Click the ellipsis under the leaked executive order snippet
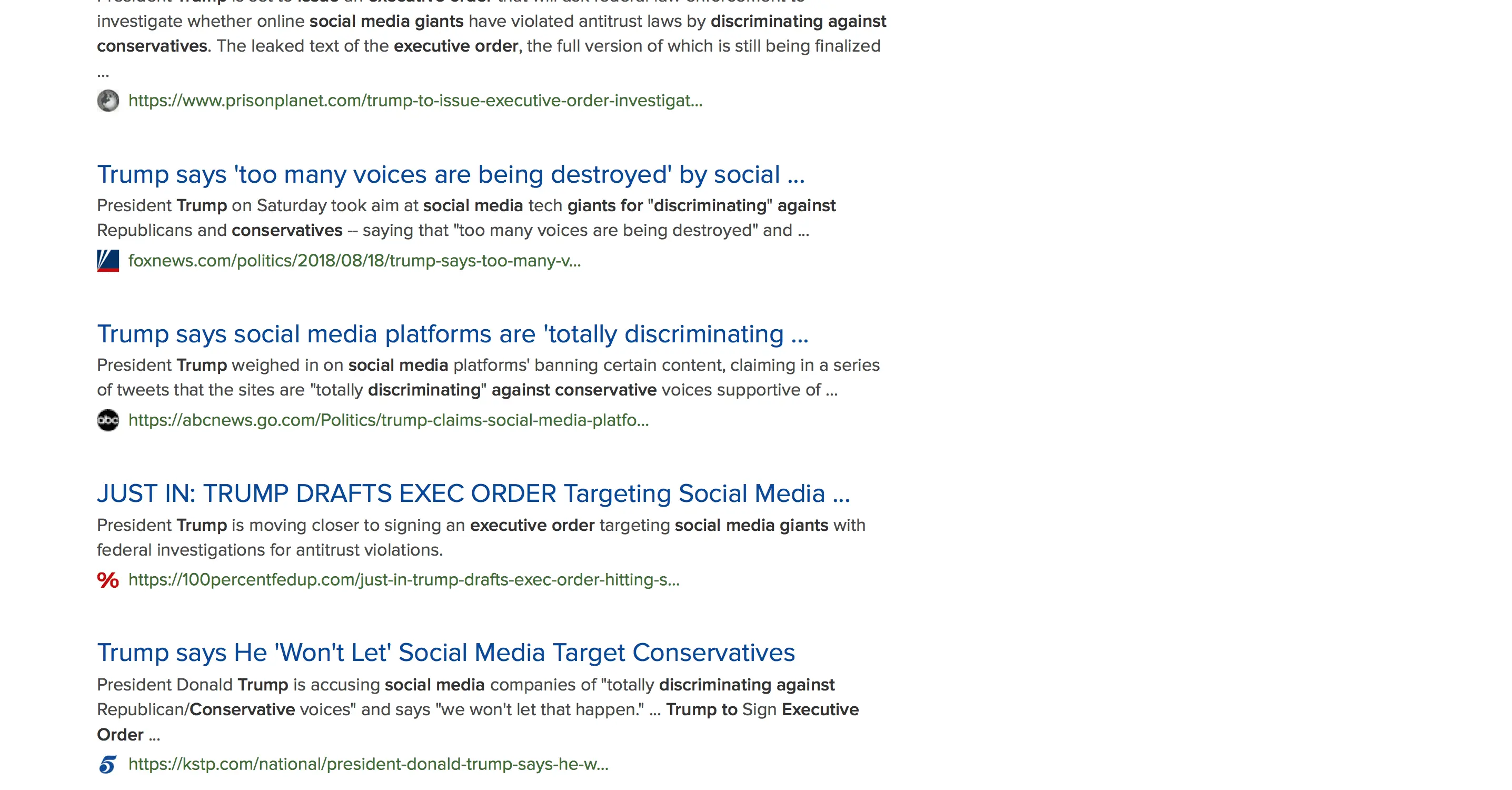 click(103, 73)
